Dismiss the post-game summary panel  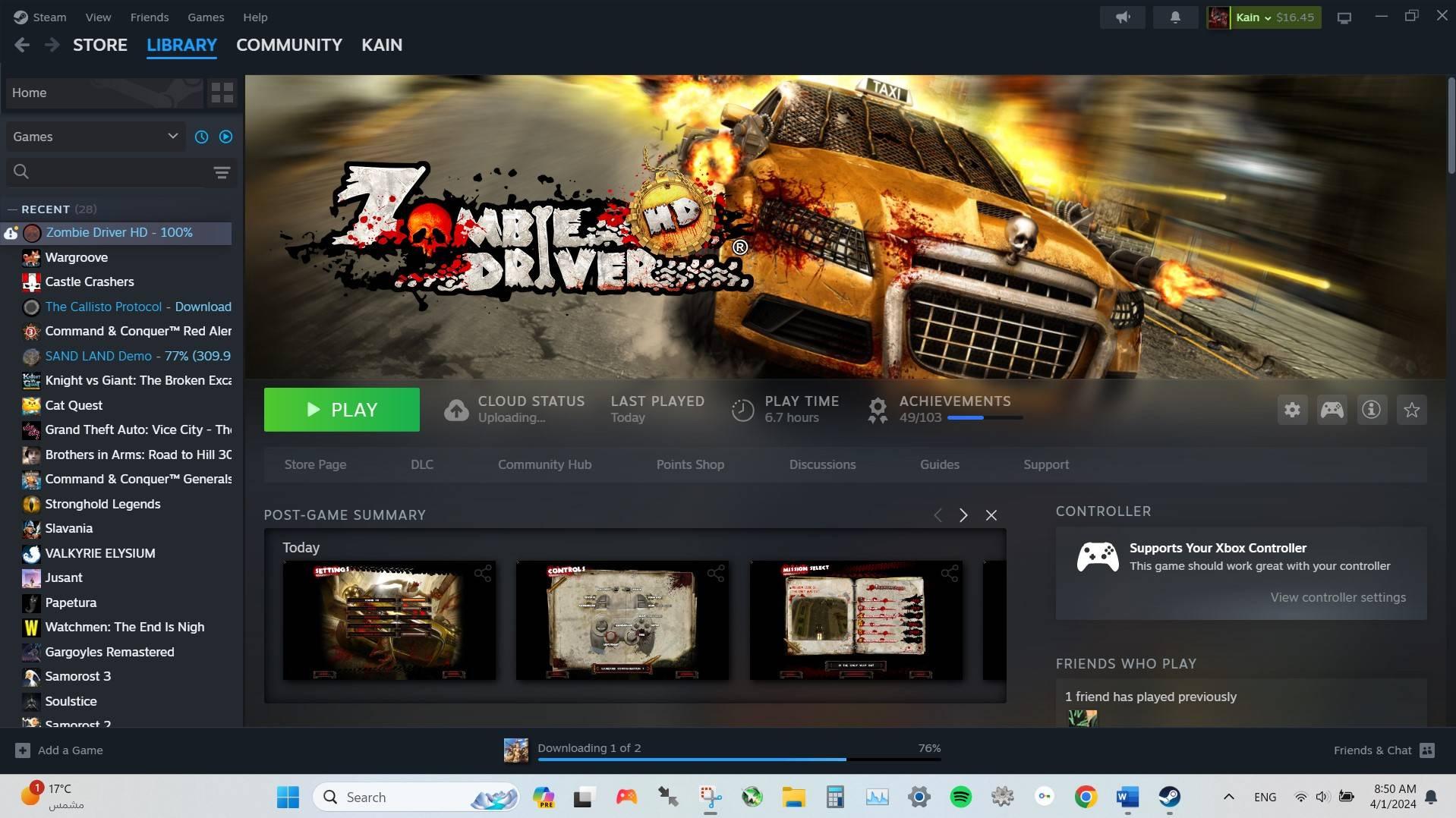tap(991, 515)
